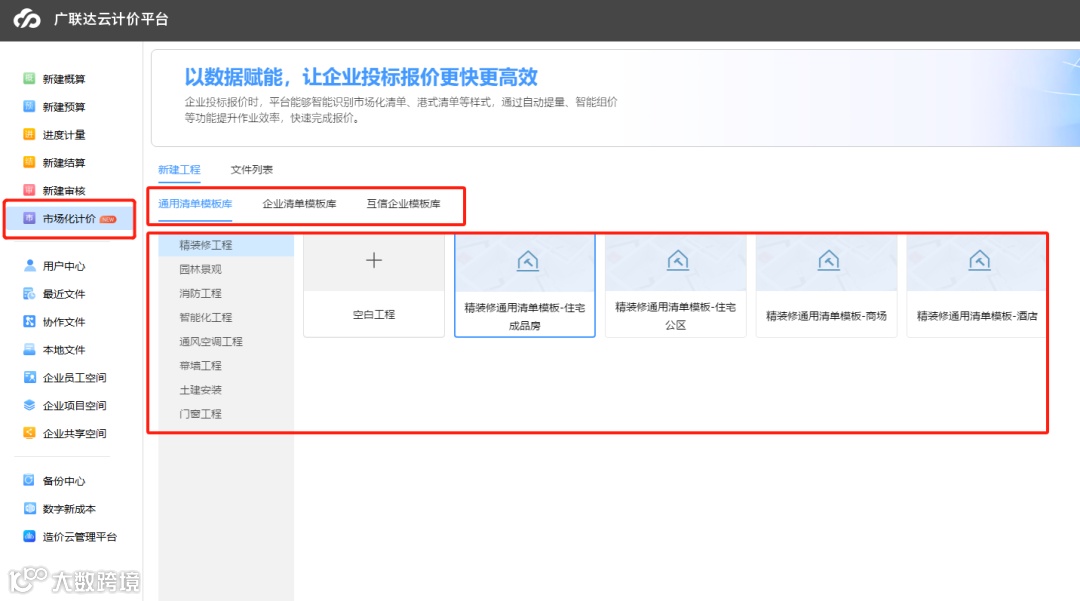Click the 企业共享空间 sidebar icon

point(29,433)
